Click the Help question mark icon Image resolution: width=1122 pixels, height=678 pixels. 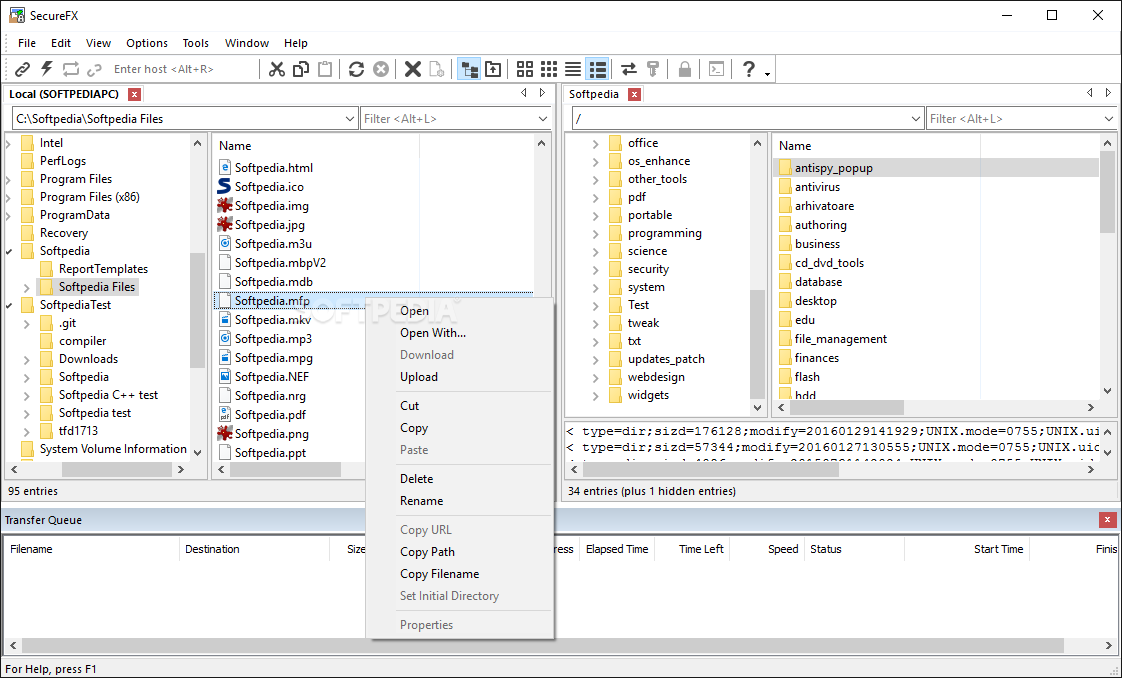tap(748, 69)
